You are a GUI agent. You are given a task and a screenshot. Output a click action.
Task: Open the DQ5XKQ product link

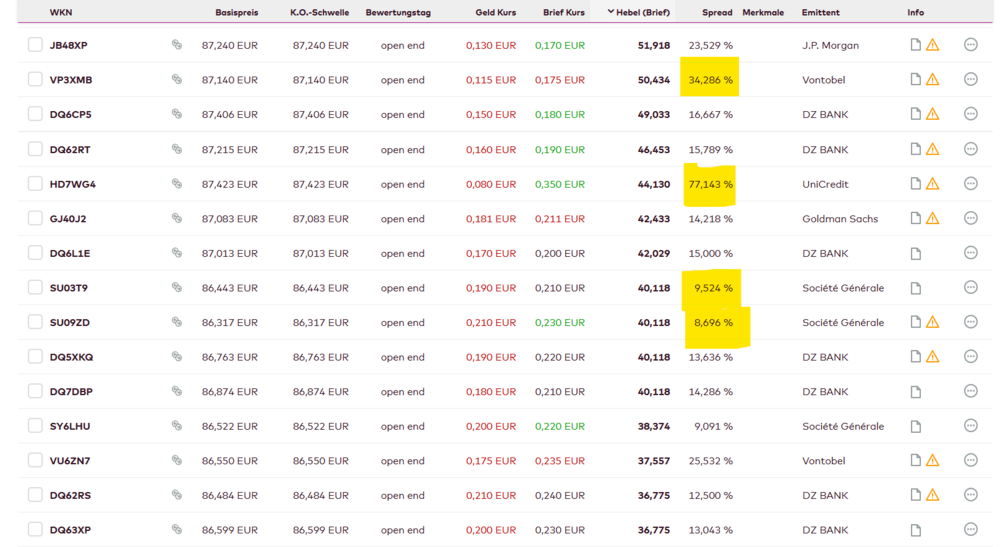[x=71, y=357]
